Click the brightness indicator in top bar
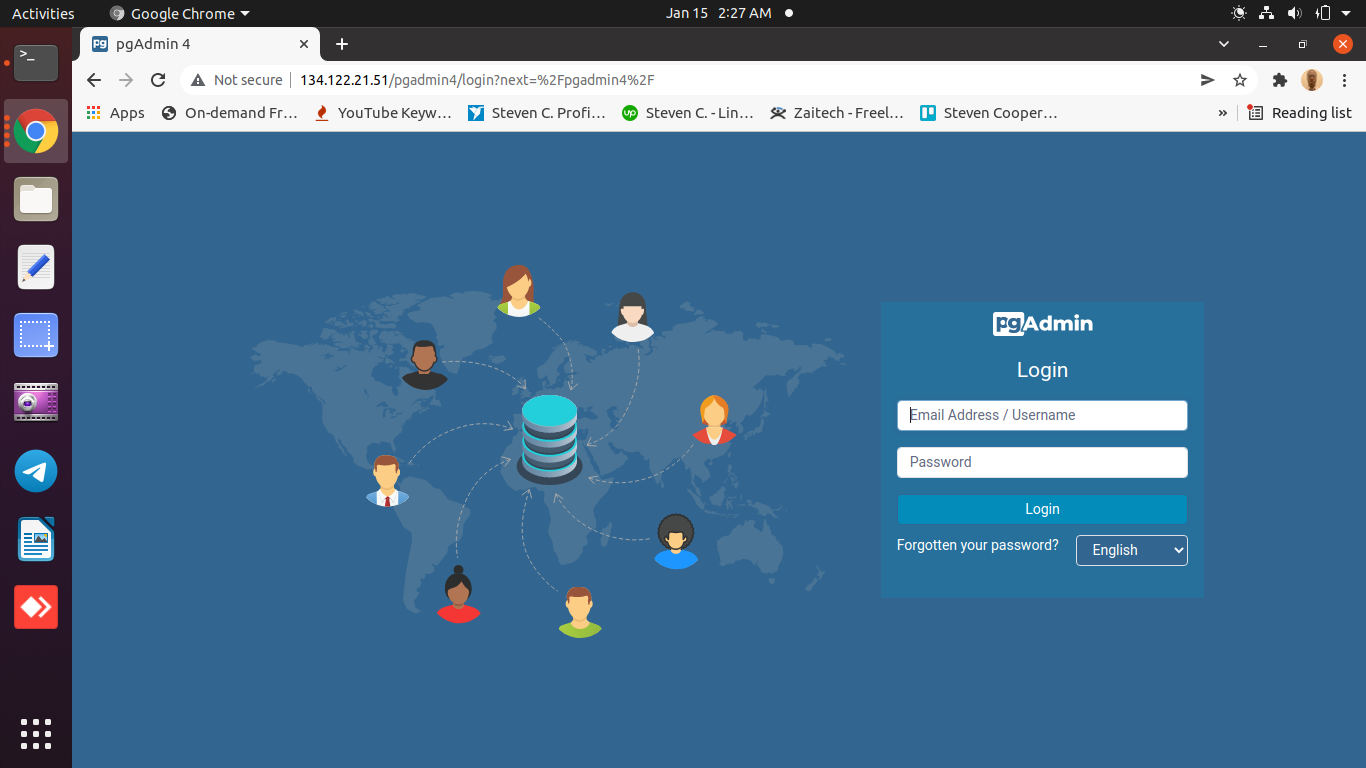This screenshot has width=1366, height=768. coord(1239,13)
